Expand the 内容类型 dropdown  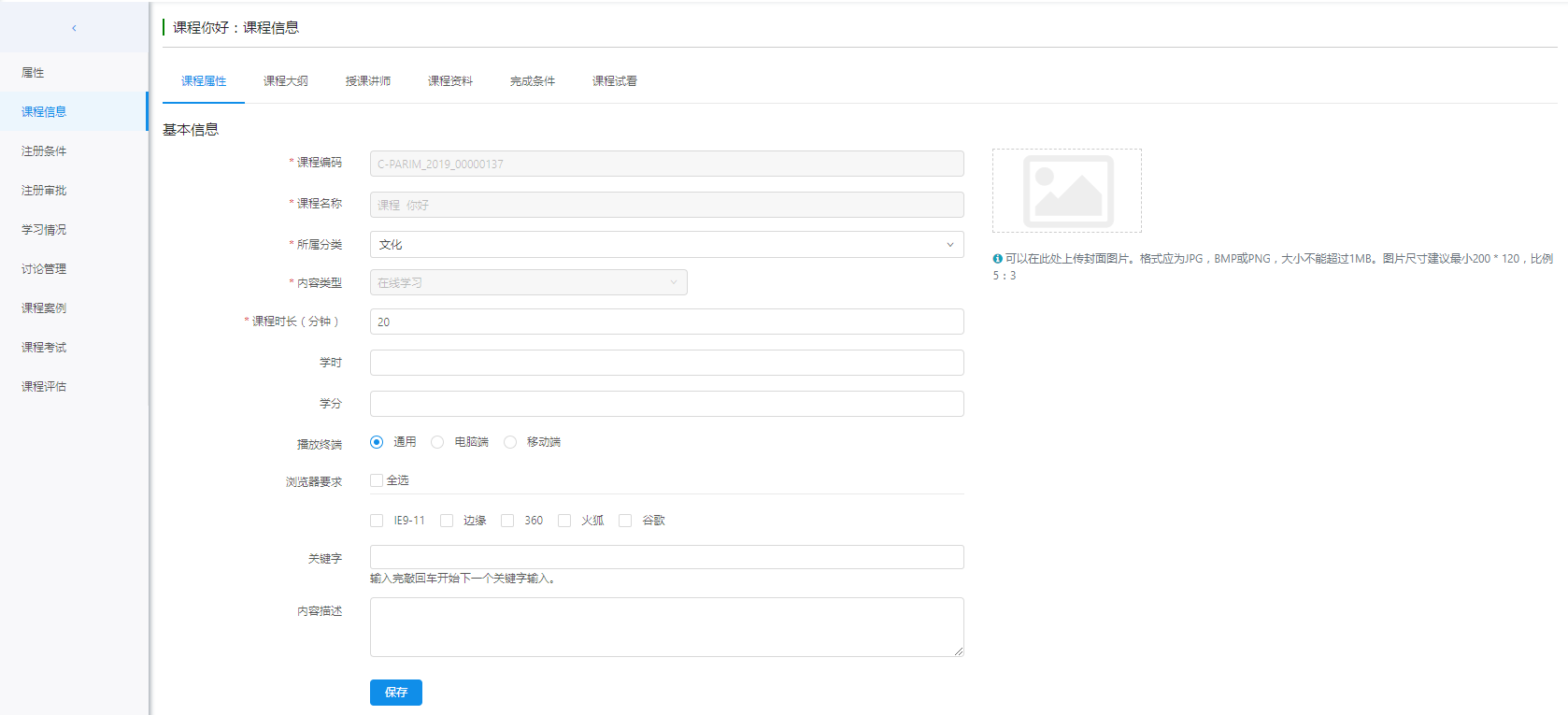coord(528,282)
